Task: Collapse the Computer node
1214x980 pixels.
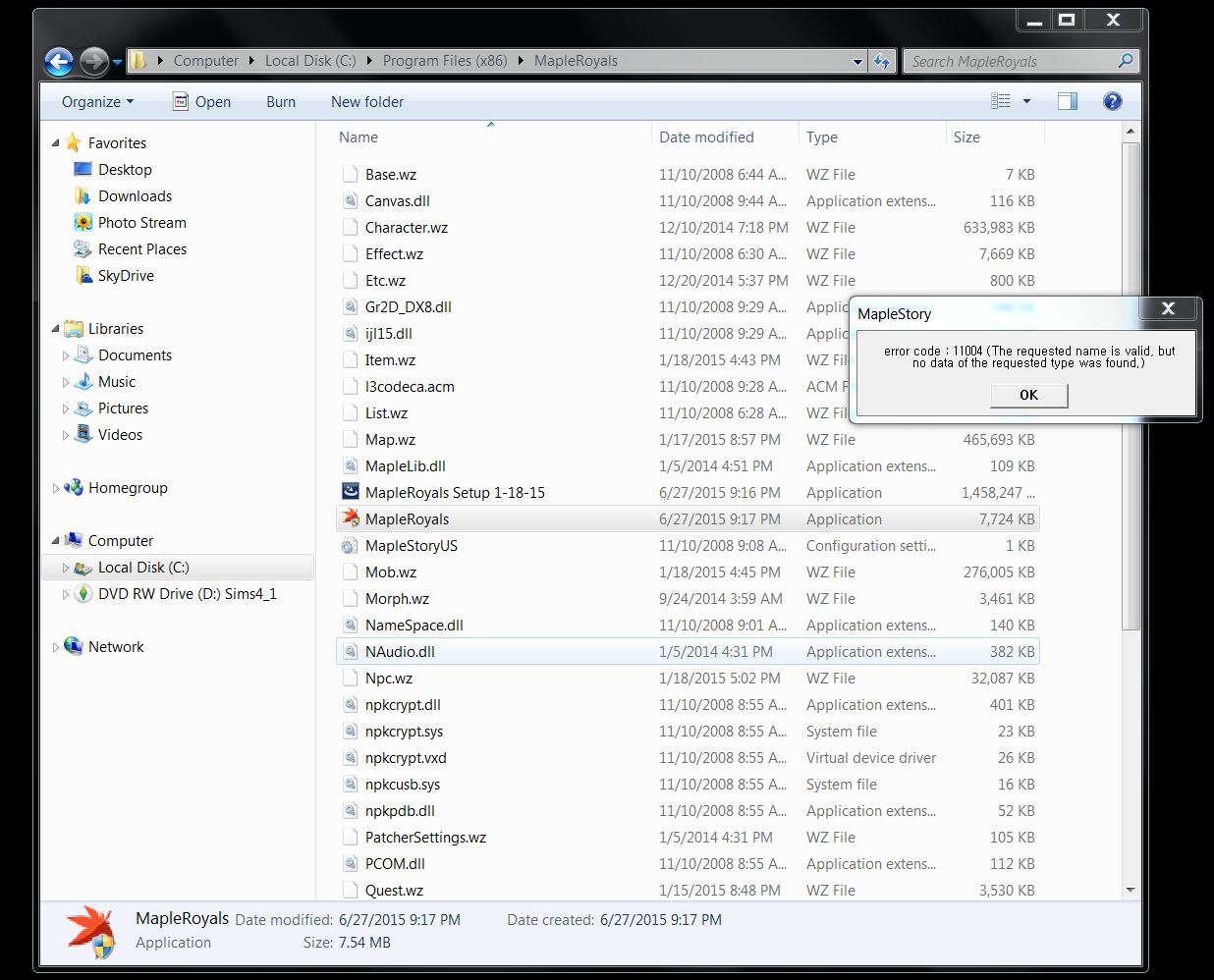Action: 55,541
